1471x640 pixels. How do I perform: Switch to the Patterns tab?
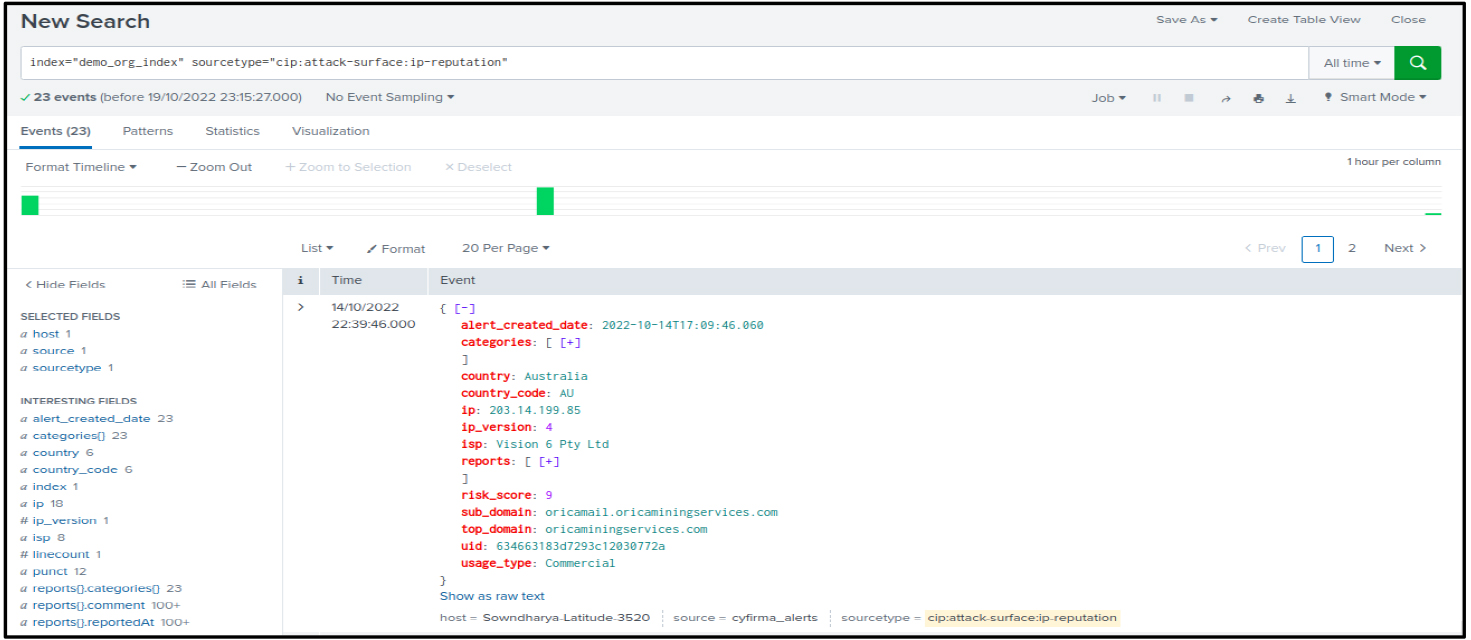coord(148,131)
